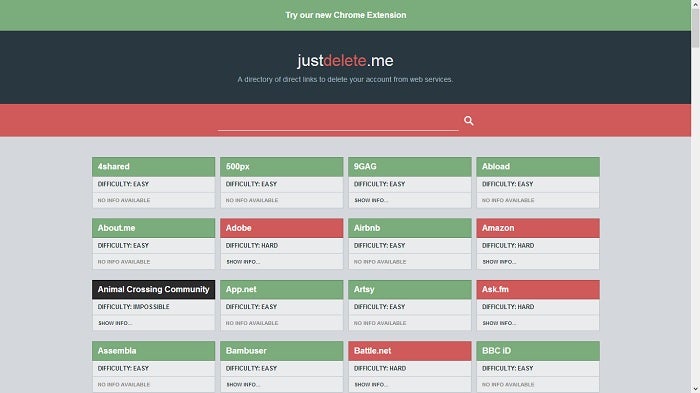Click into the search input field

pos(338,121)
